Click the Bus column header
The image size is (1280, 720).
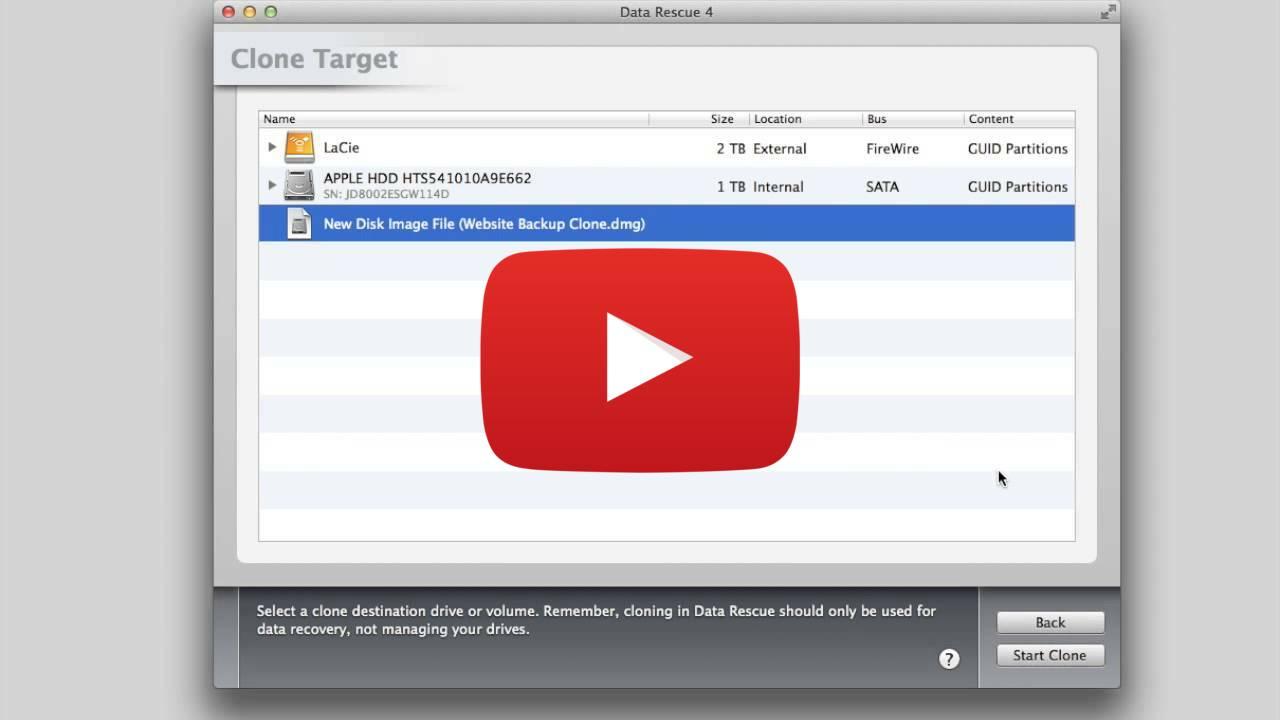(x=877, y=118)
